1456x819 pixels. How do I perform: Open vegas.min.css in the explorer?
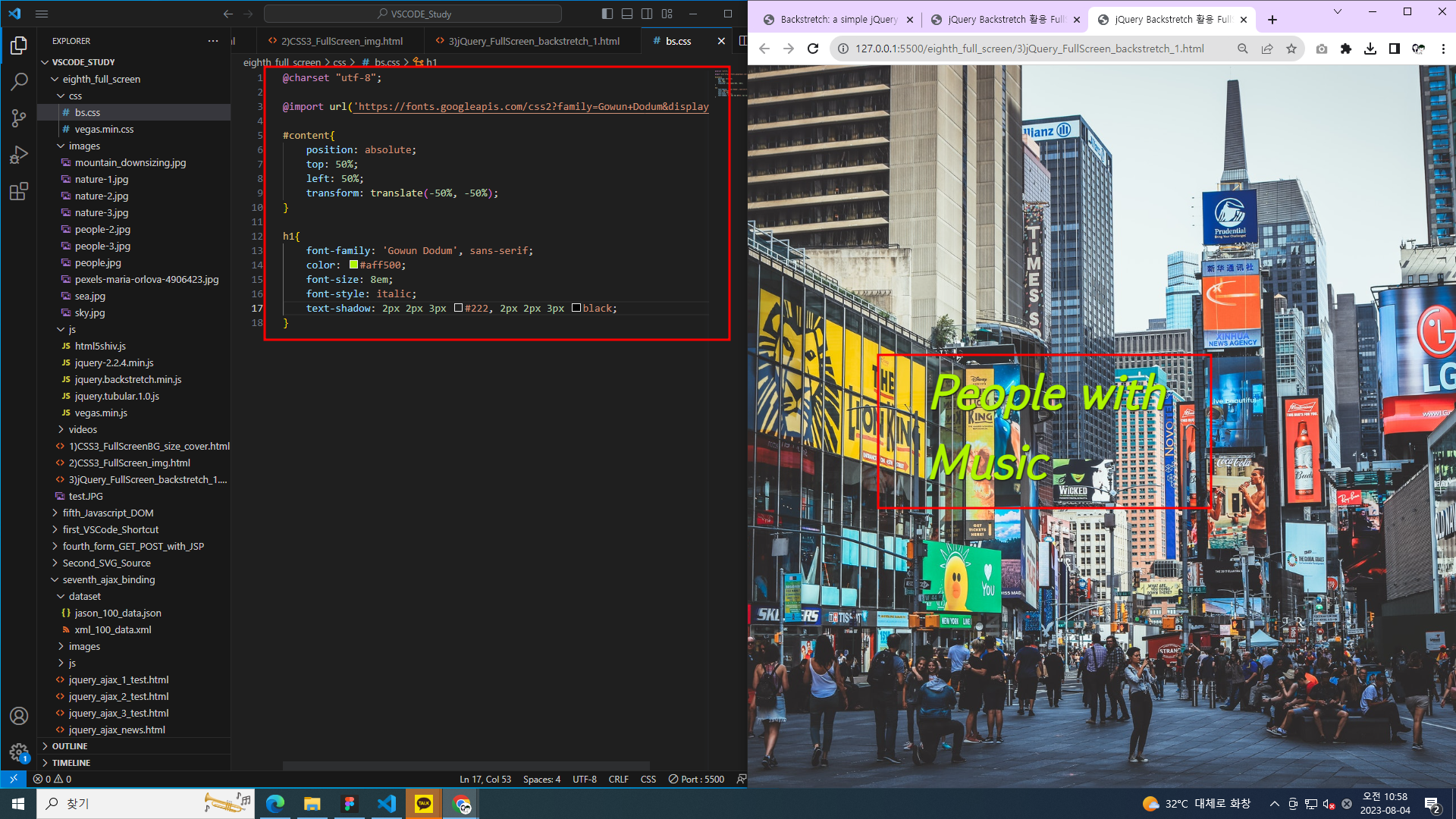click(104, 129)
